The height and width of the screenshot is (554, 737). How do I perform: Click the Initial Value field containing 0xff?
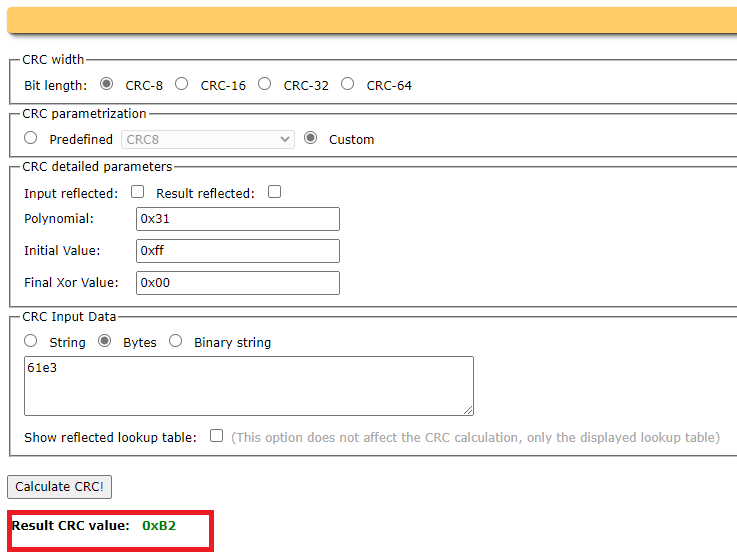(238, 251)
